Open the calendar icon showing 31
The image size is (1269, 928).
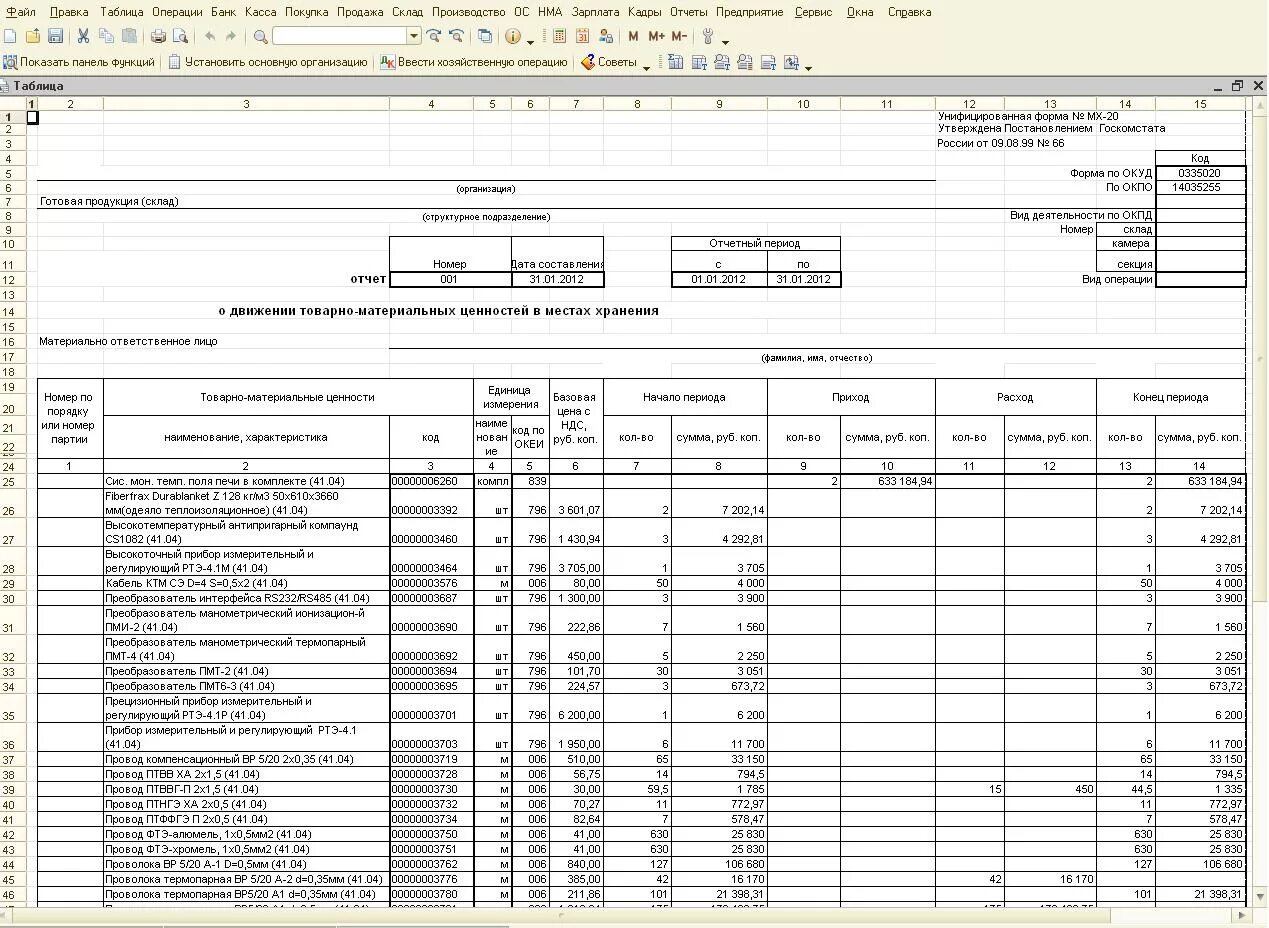pos(582,36)
